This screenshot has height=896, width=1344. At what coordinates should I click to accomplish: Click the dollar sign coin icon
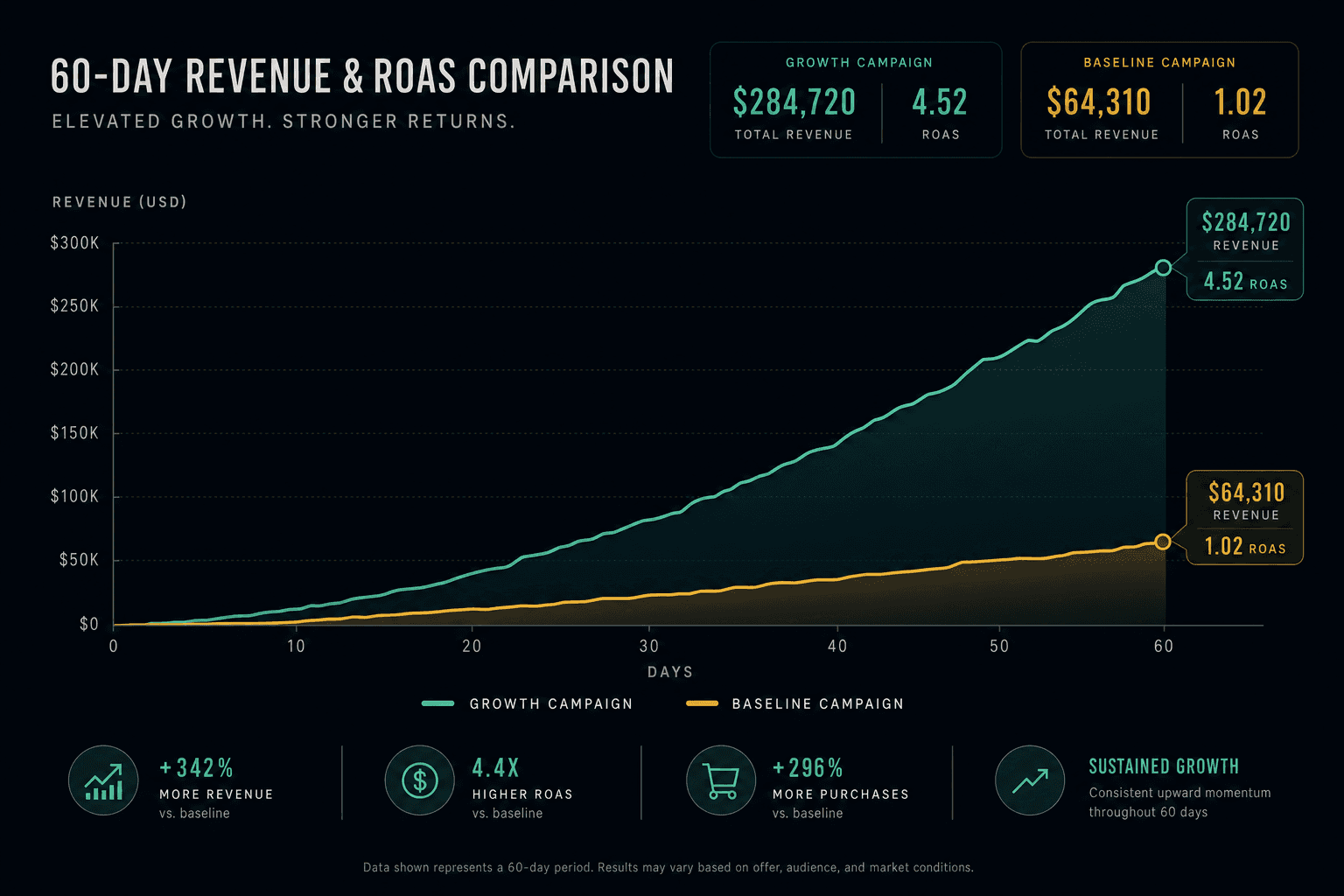(x=420, y=780)
